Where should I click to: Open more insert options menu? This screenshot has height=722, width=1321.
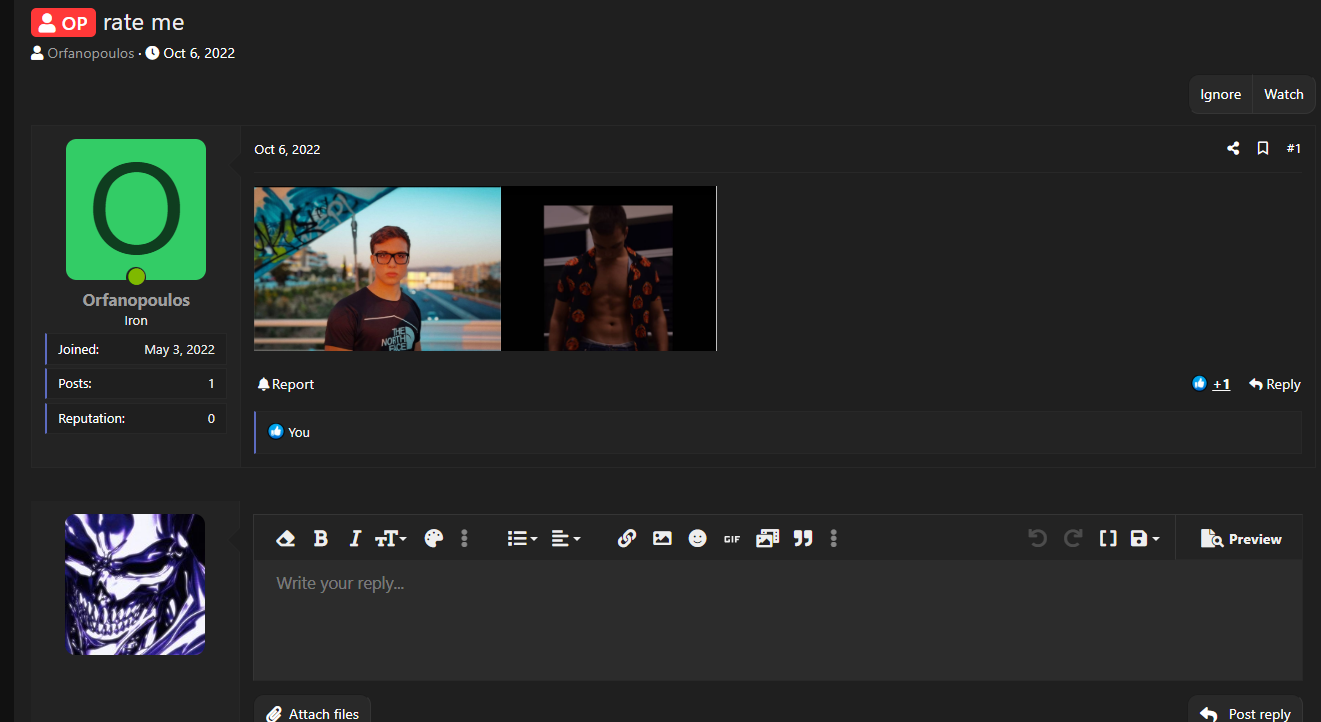pos(833,539)
